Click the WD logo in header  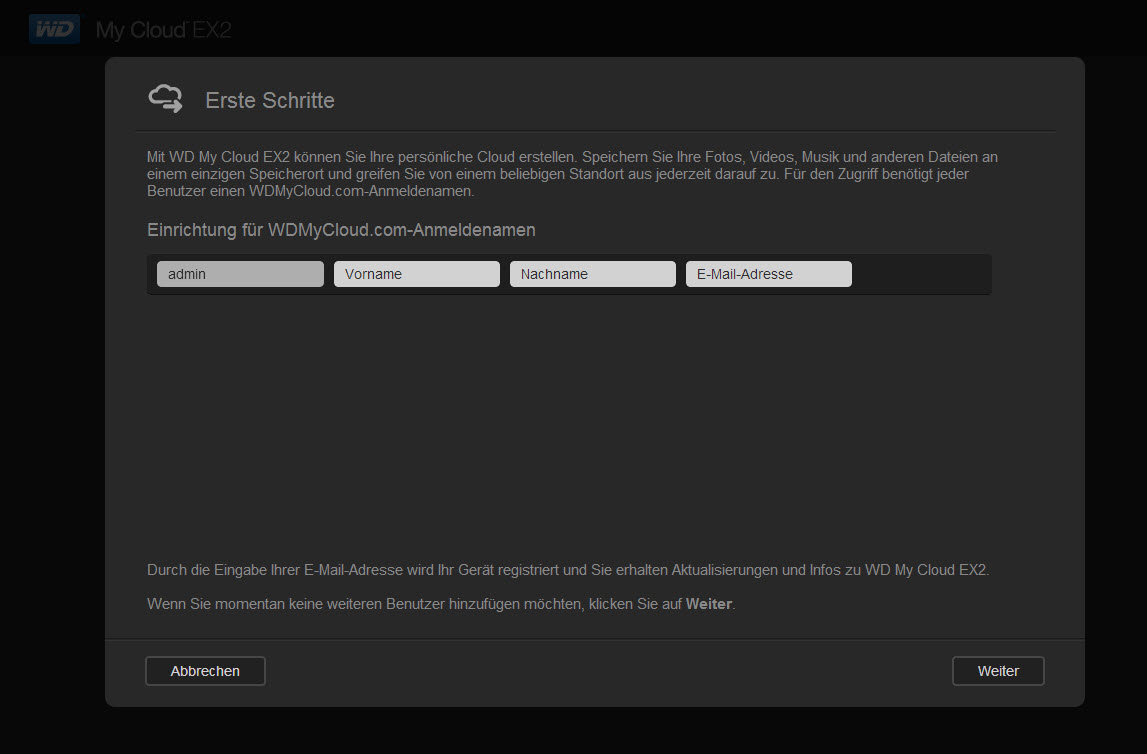[x=54, y=29]
